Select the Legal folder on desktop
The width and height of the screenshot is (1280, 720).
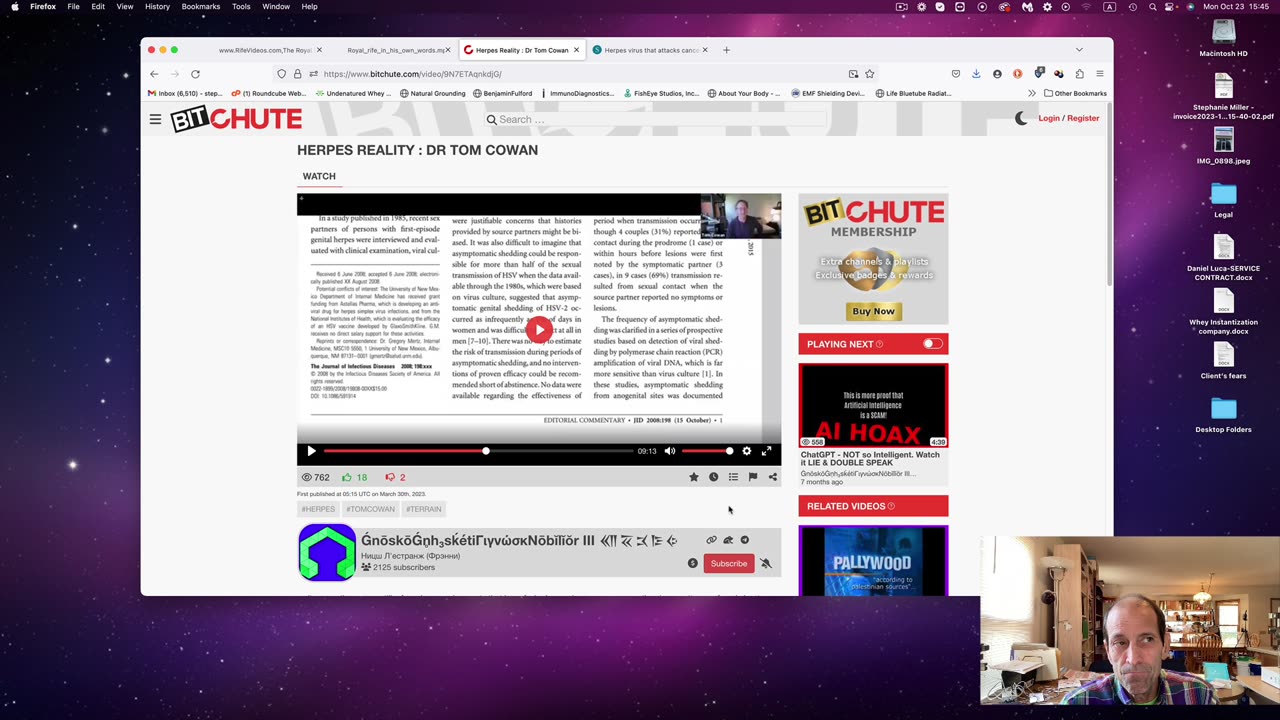(1223, 200)
